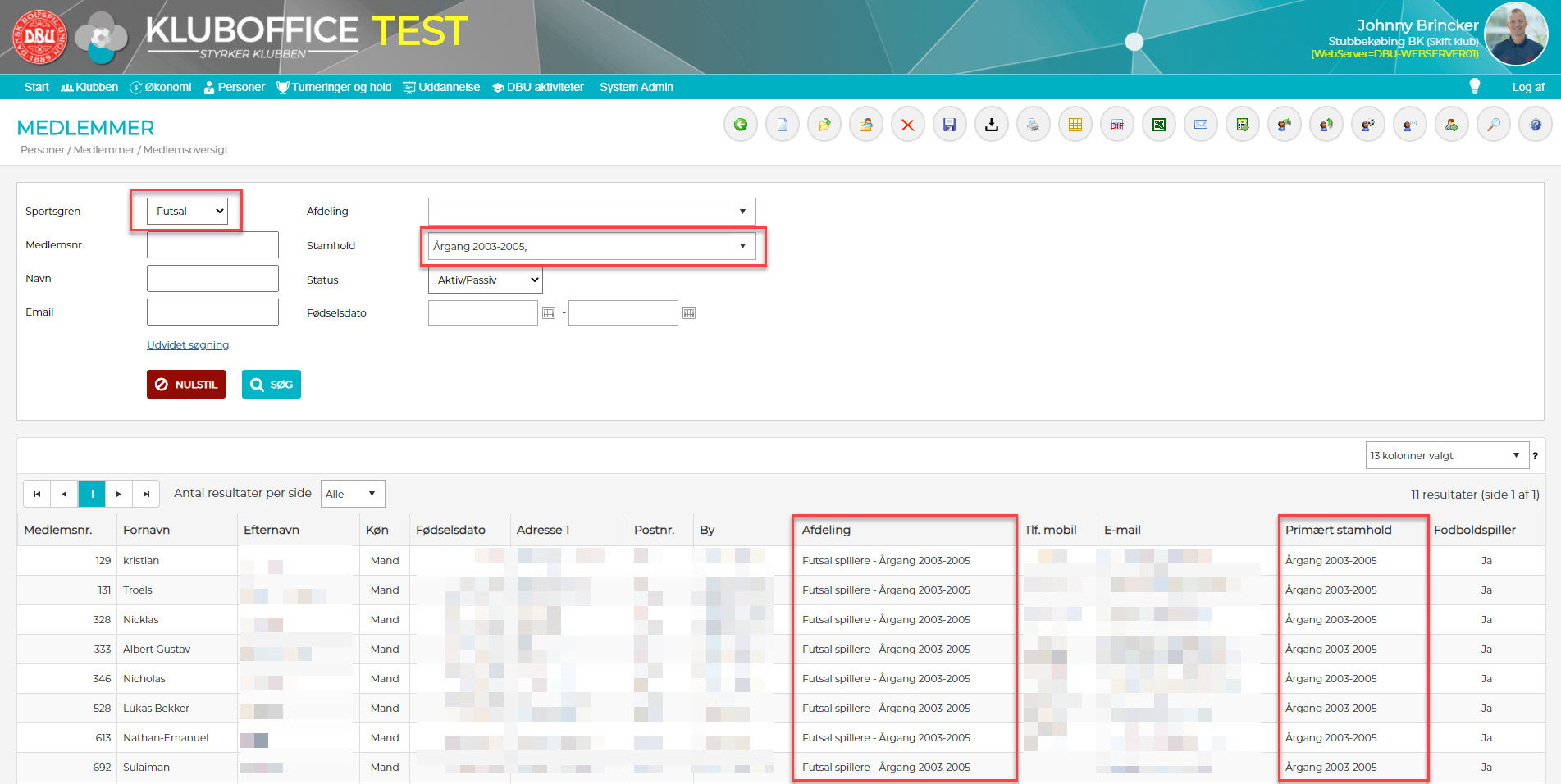Click the floppy disk save icon
1561x784 pixels.
pyautogui.click(x=950, y=125)
